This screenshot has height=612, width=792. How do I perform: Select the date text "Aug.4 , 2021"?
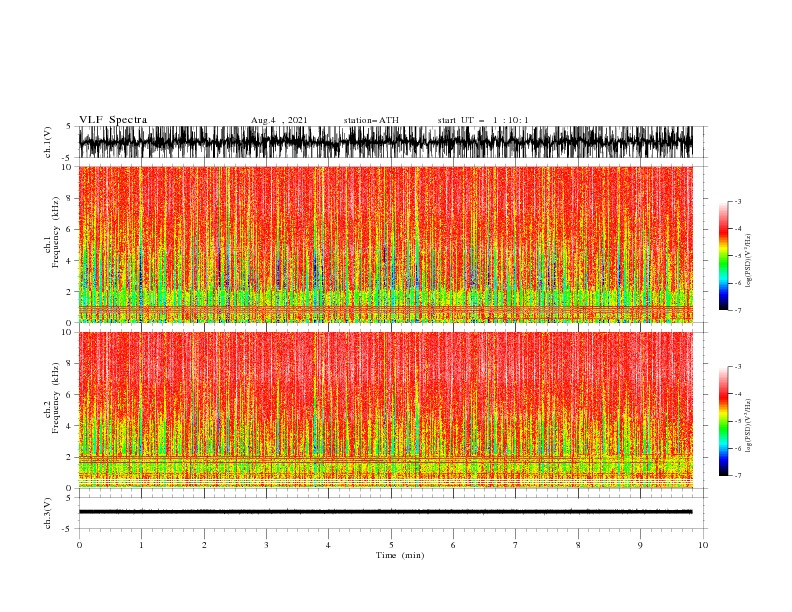(279, 120)
